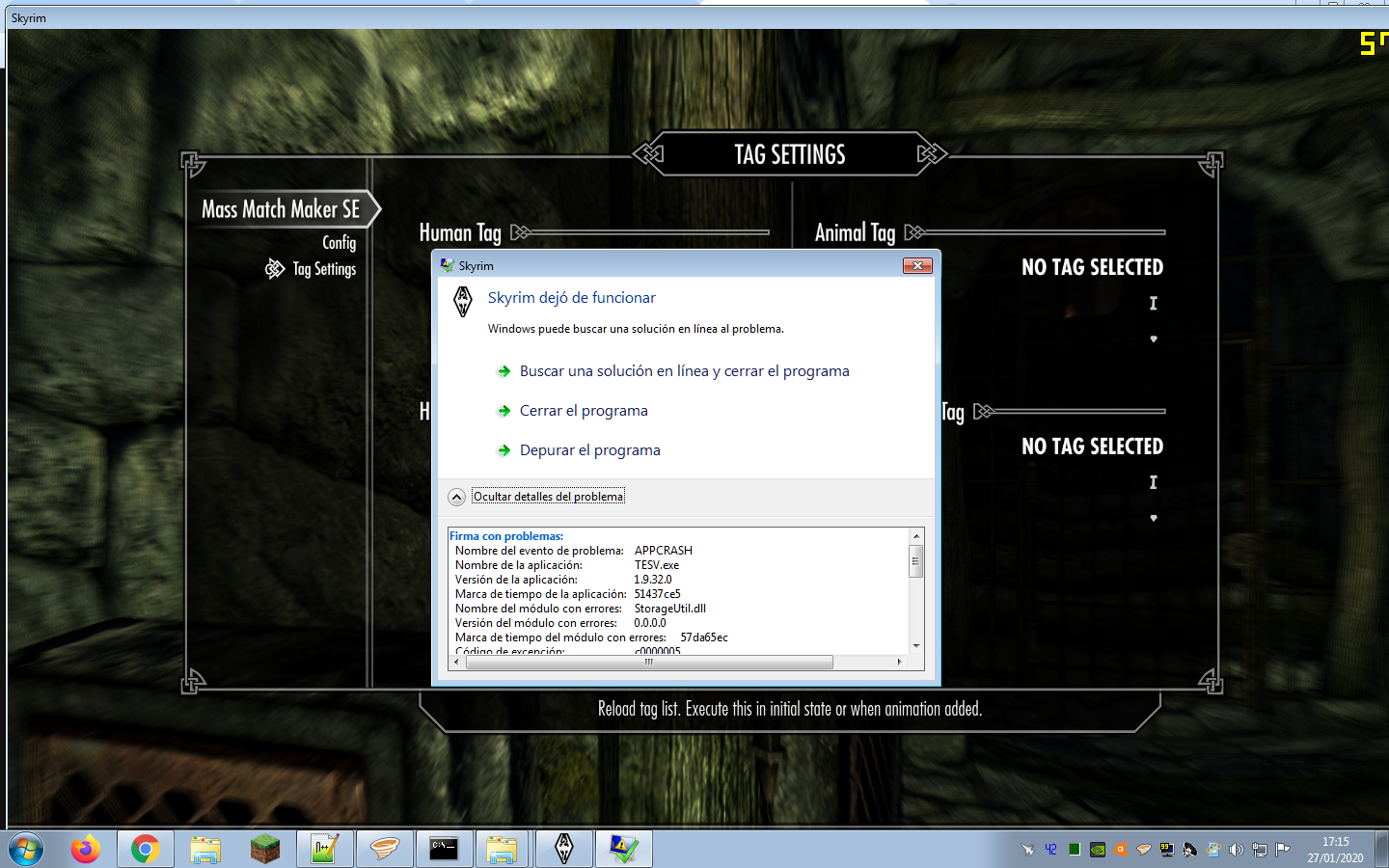
Task: Click the module timestamp 57da65ec
Action: (x=703, y=637)
